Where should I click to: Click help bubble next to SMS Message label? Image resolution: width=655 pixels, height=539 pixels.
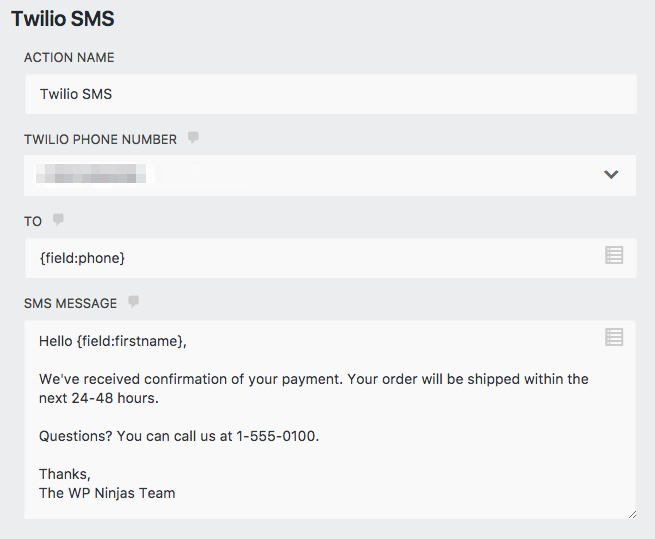point(133,302)
